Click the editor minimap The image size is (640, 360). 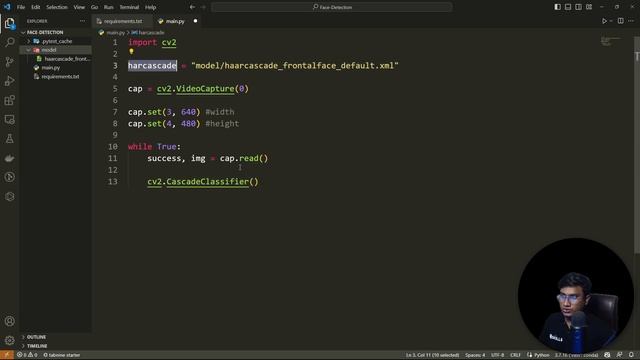[x=611, y=41]
